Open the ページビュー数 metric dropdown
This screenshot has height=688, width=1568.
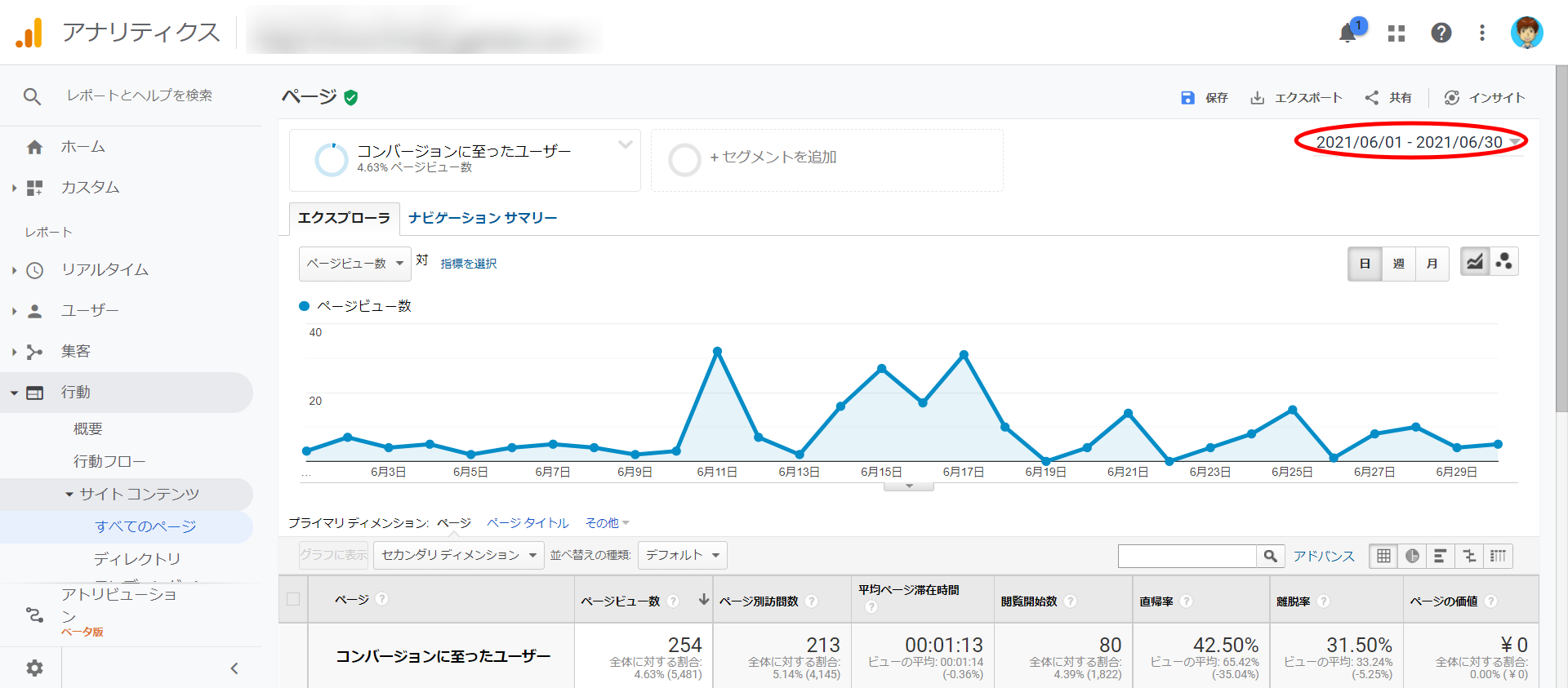pos(354,264)
